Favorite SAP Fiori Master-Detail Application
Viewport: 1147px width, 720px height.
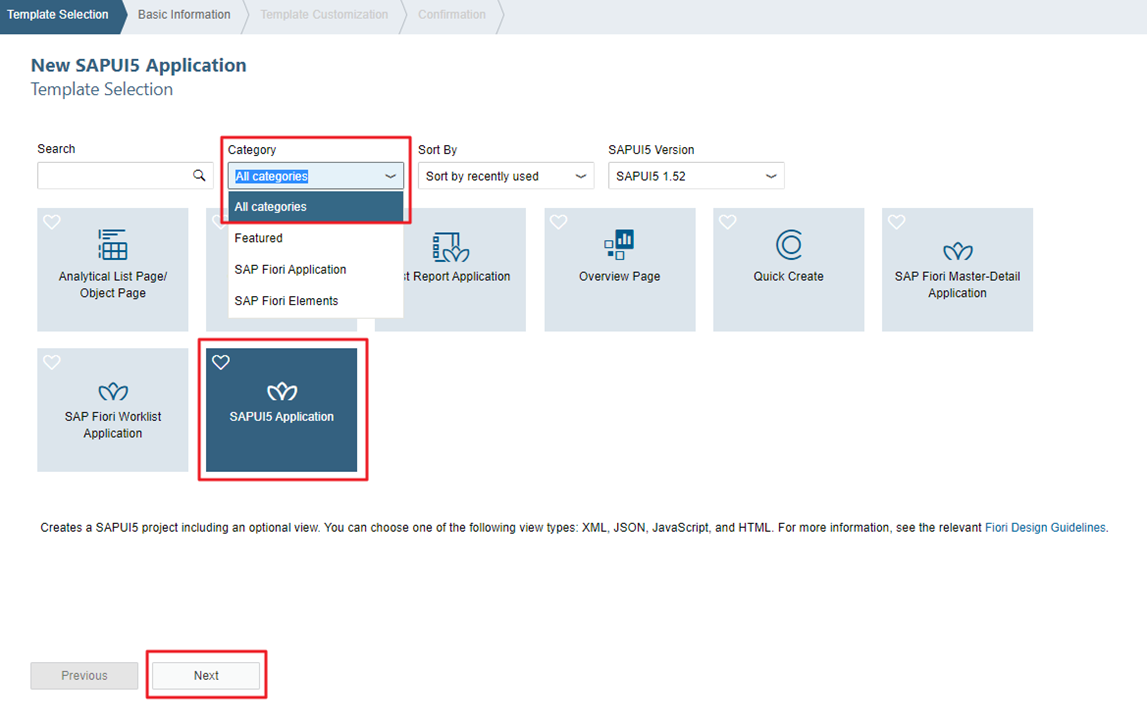[897, 222]
